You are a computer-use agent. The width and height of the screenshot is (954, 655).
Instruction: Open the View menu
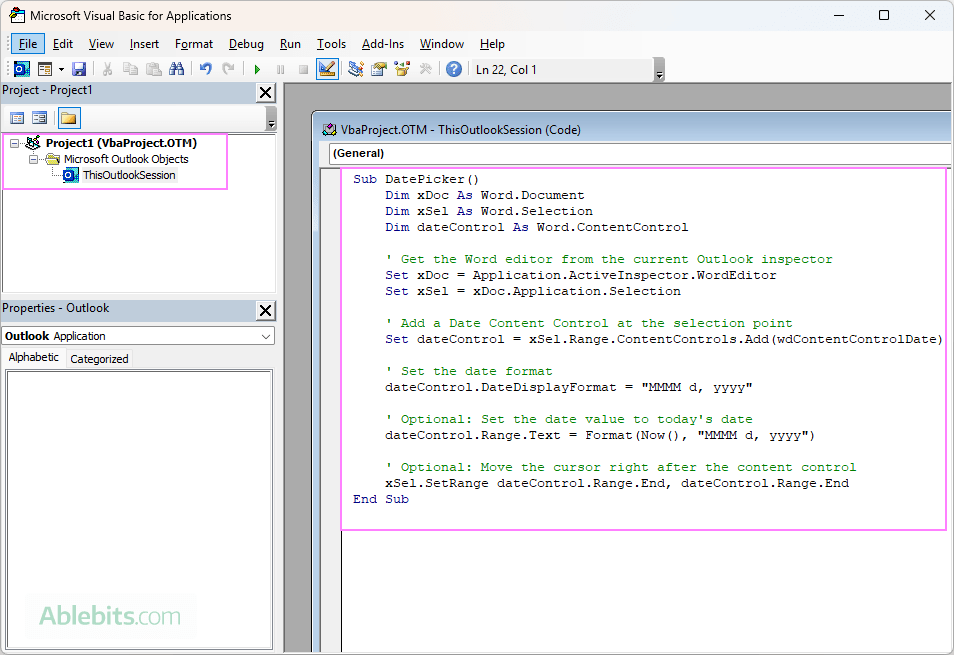coord(101,44)
